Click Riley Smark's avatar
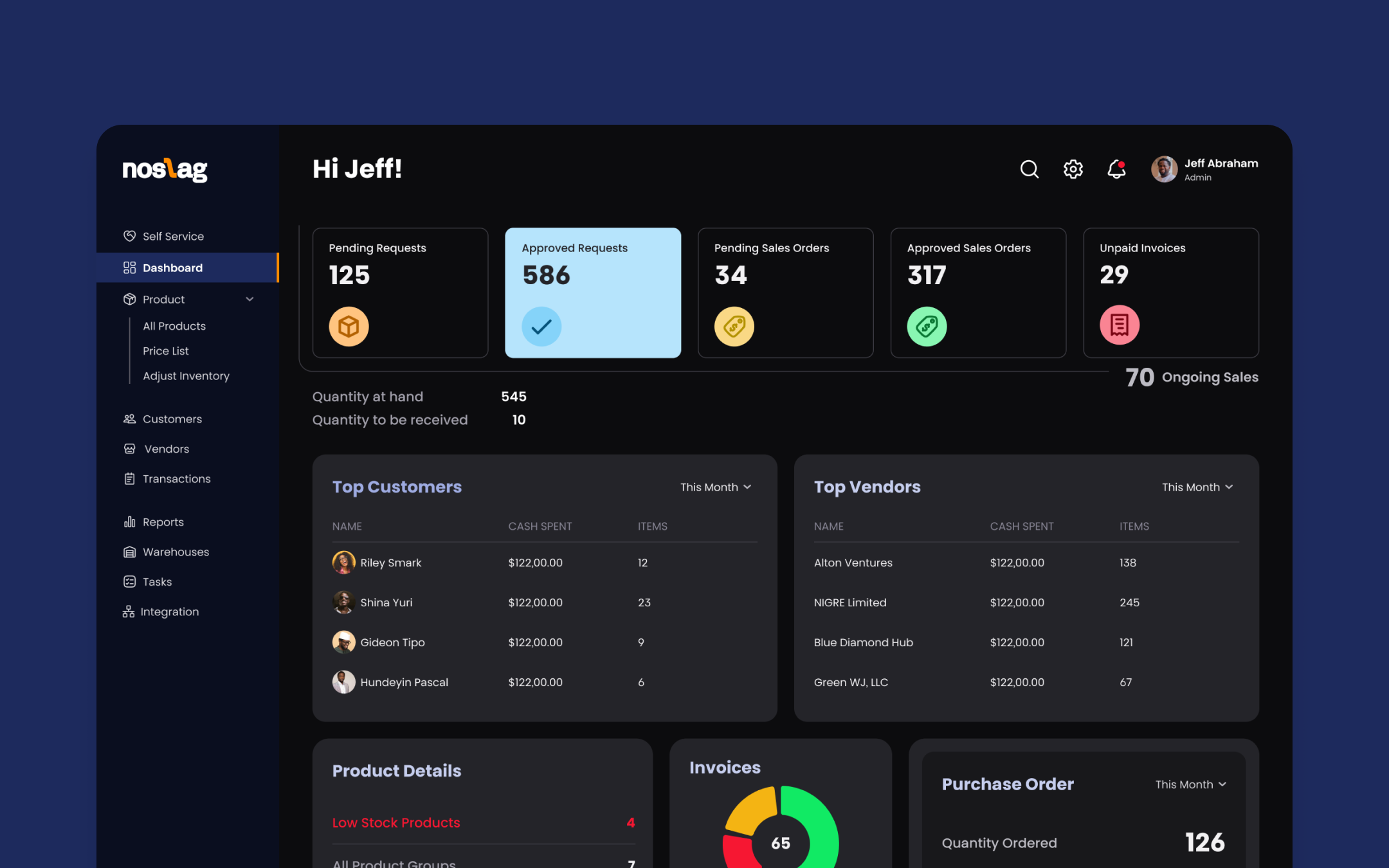This screenshot has width=1389, height=868. (343, 562)
